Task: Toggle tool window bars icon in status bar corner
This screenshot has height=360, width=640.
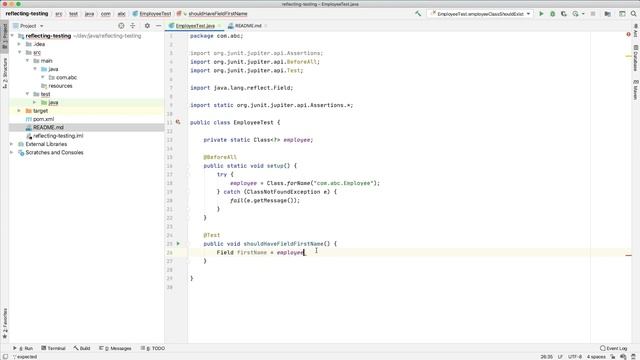Action: (x=5, y=357)
